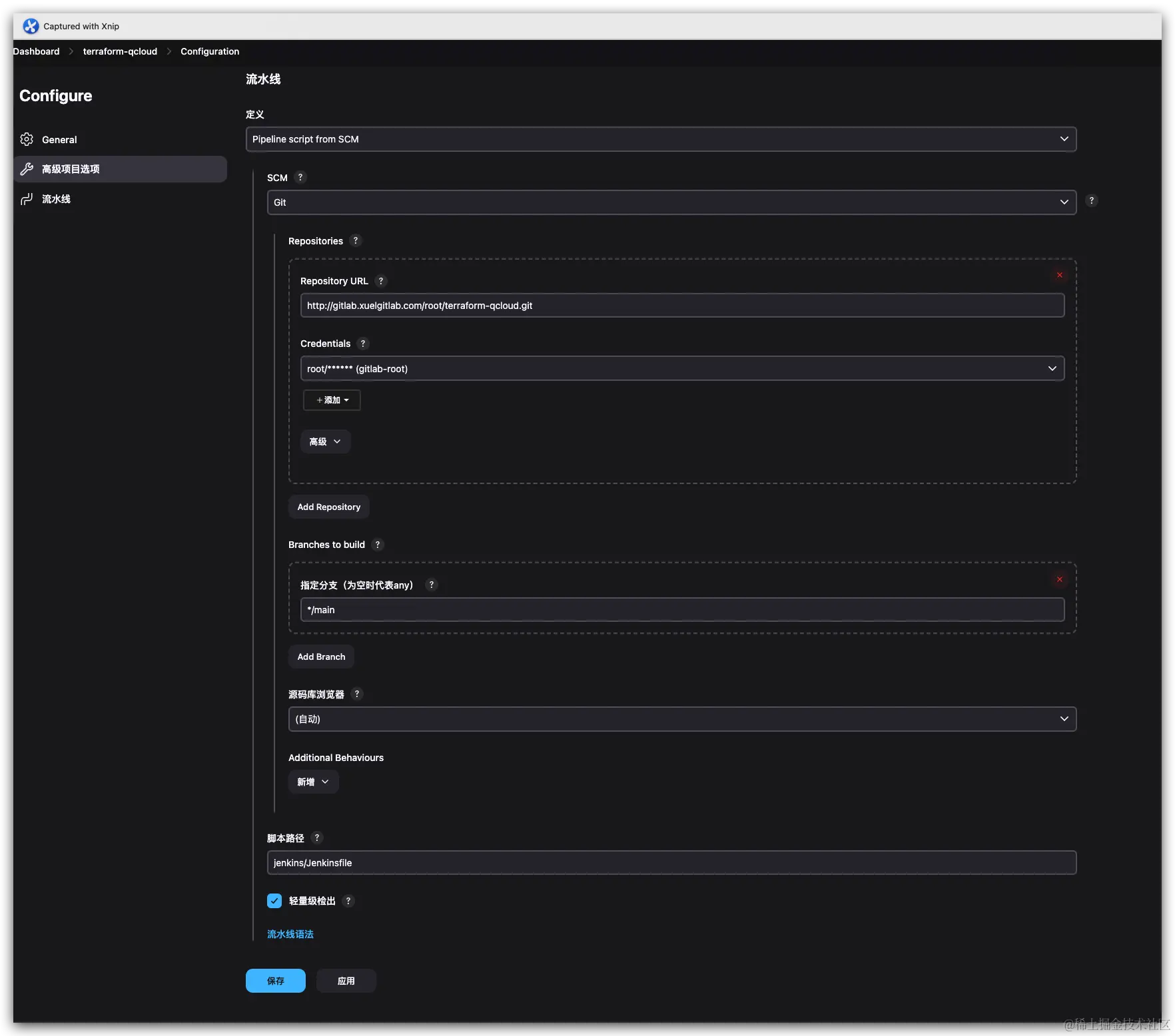This screenshot has height=1036, width=1175.
Task: Open help for 脚本路径
Action: click(317, 838)
